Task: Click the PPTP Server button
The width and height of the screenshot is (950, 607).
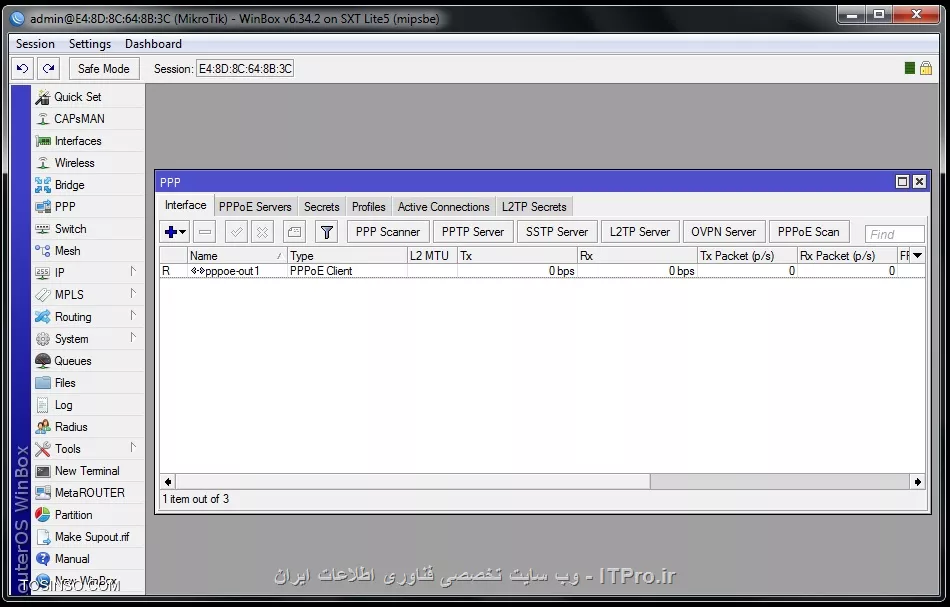Action: (x=473, y=231)
